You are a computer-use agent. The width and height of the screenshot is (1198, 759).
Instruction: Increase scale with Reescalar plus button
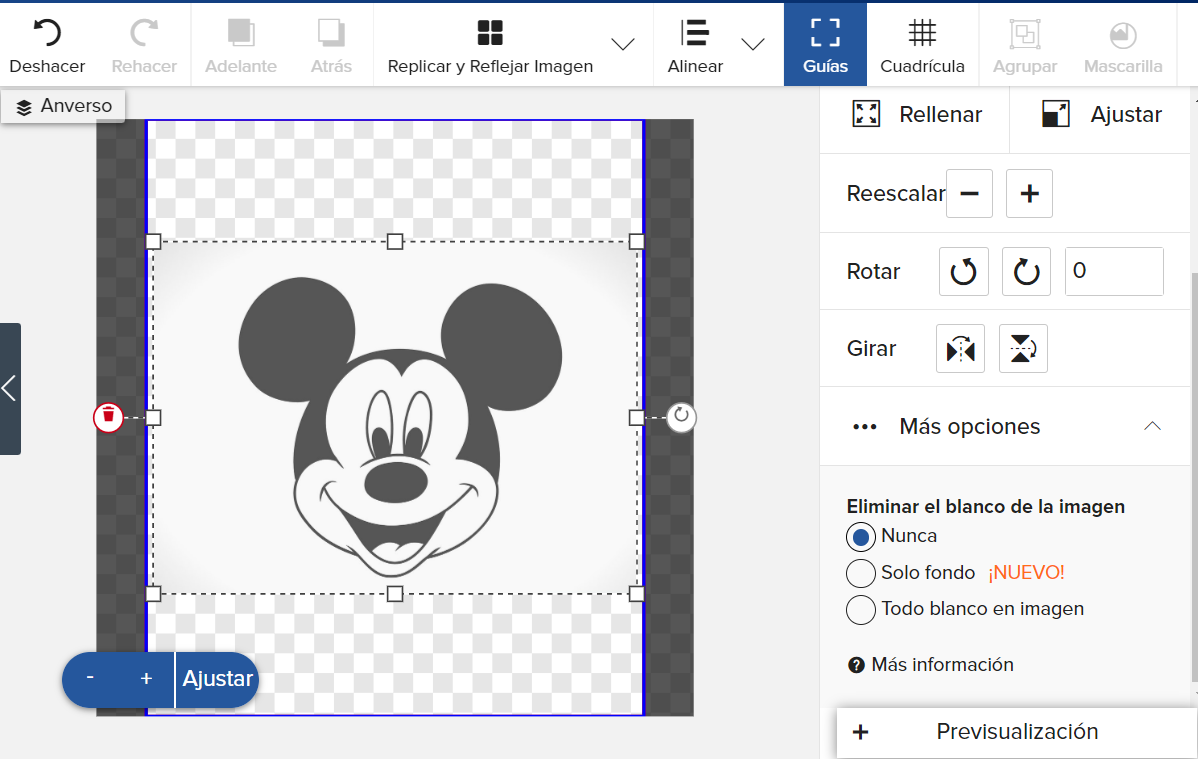[x=1029, y=193]
